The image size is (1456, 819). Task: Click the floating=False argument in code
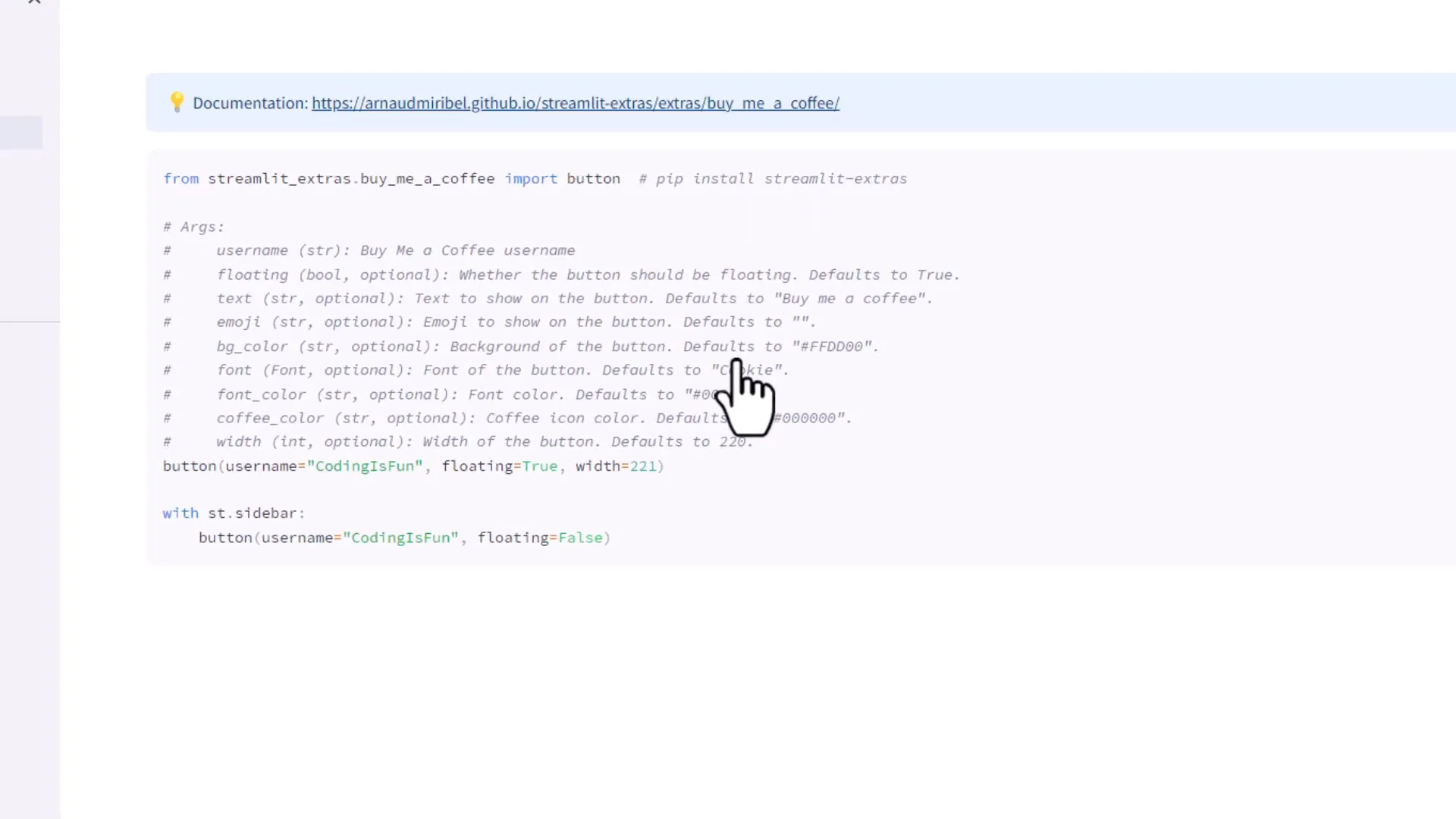540,538
